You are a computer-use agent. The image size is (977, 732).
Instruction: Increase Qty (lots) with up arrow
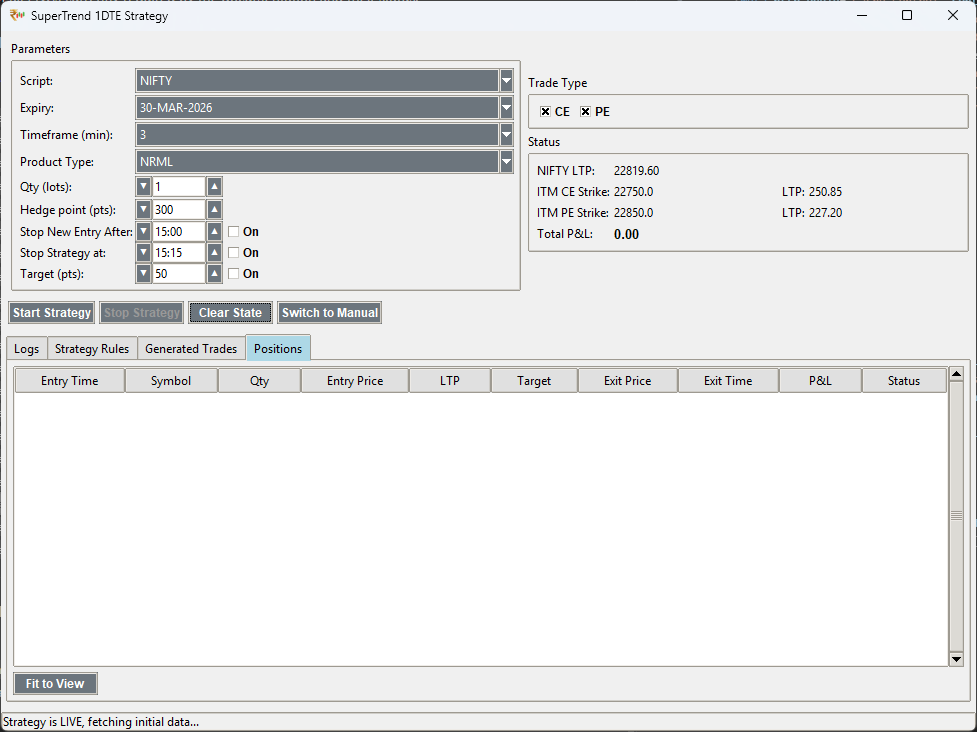214,187
